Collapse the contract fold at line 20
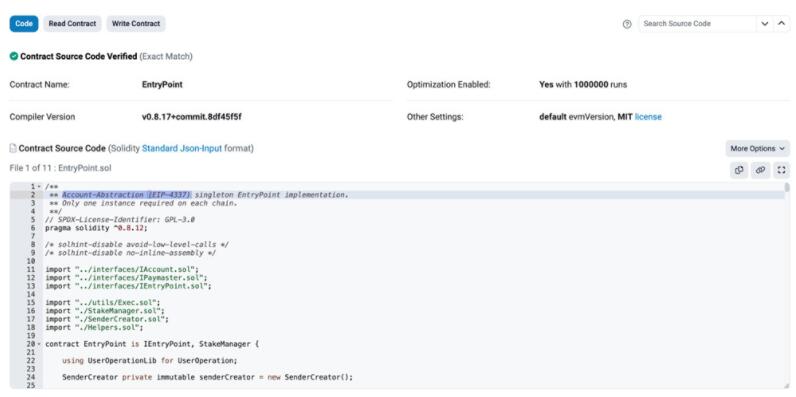 [x=39, y=344]
